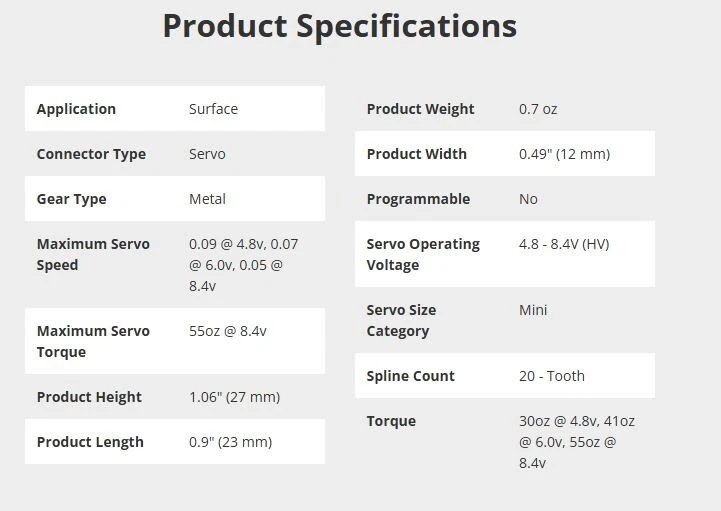721x511 pixels.
Task: Select the 1.06" (27 mm) height value
Action: [234, 397]
